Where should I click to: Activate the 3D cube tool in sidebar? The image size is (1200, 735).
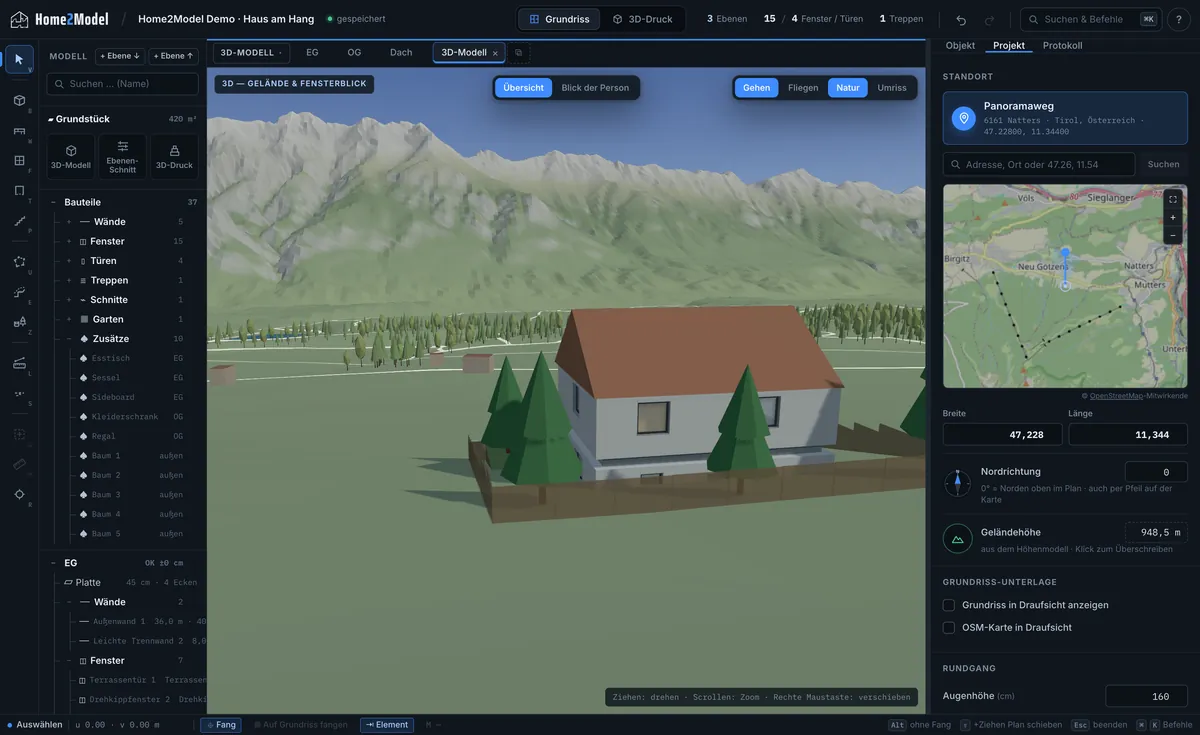point(19,100)
